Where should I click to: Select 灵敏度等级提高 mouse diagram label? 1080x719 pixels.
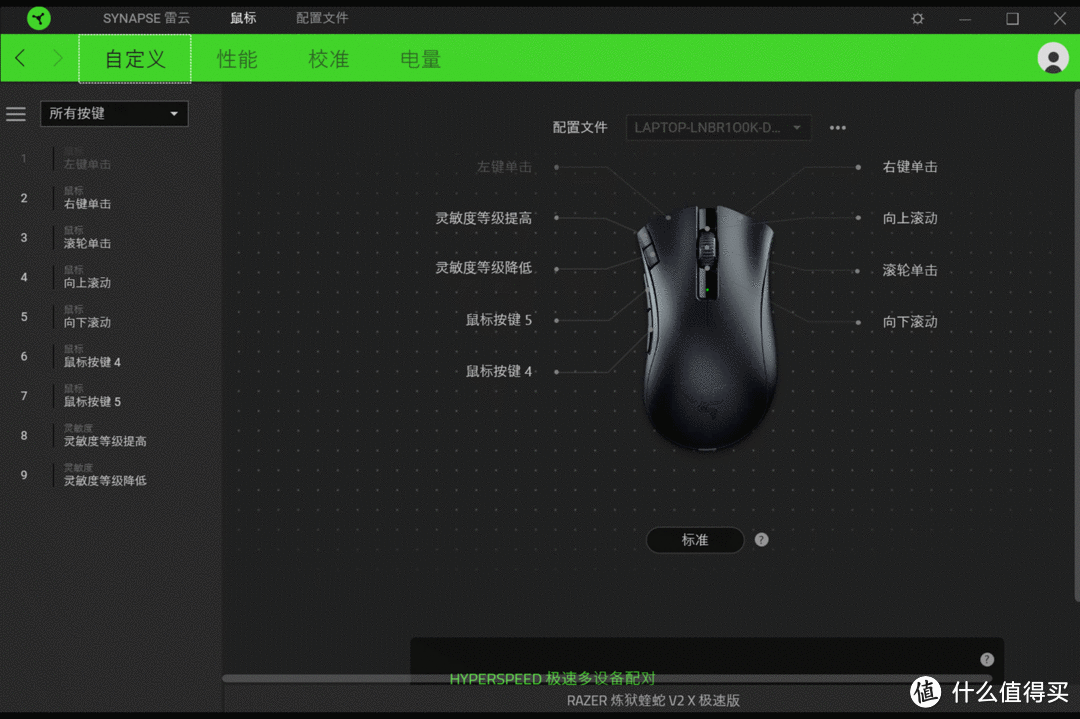484,218
